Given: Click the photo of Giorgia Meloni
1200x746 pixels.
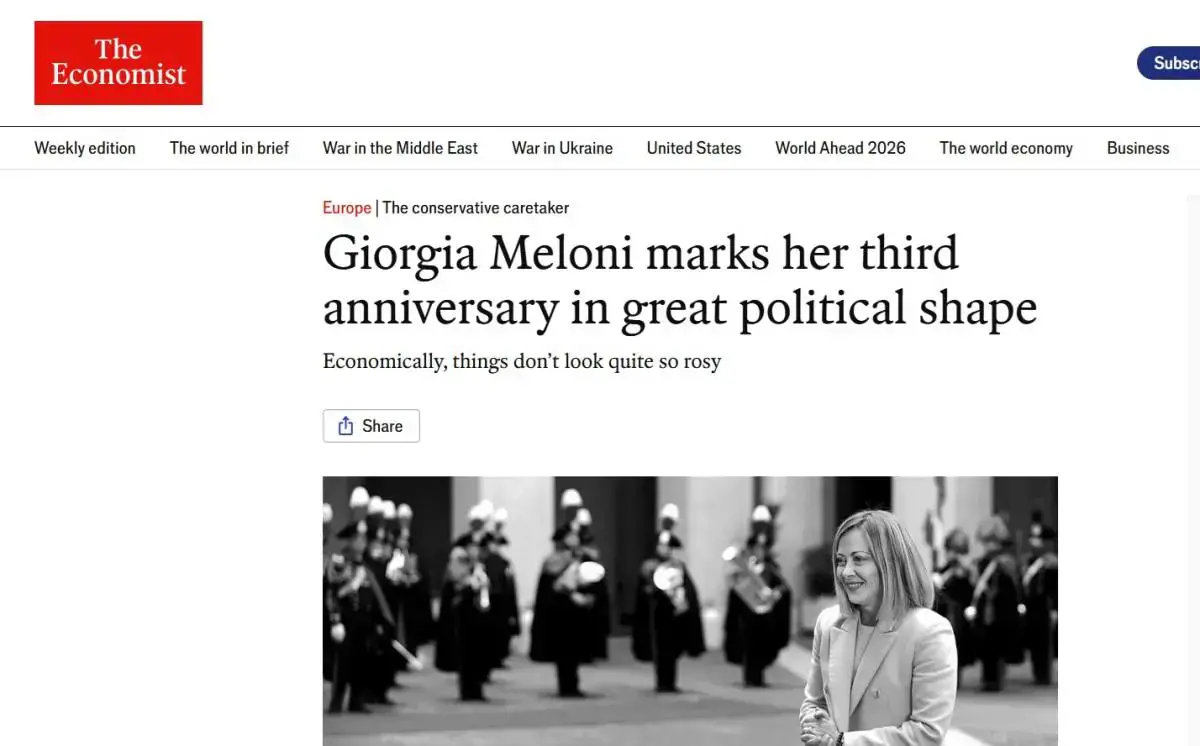Looking at the screenshot, I should click(x=690, y=610).
